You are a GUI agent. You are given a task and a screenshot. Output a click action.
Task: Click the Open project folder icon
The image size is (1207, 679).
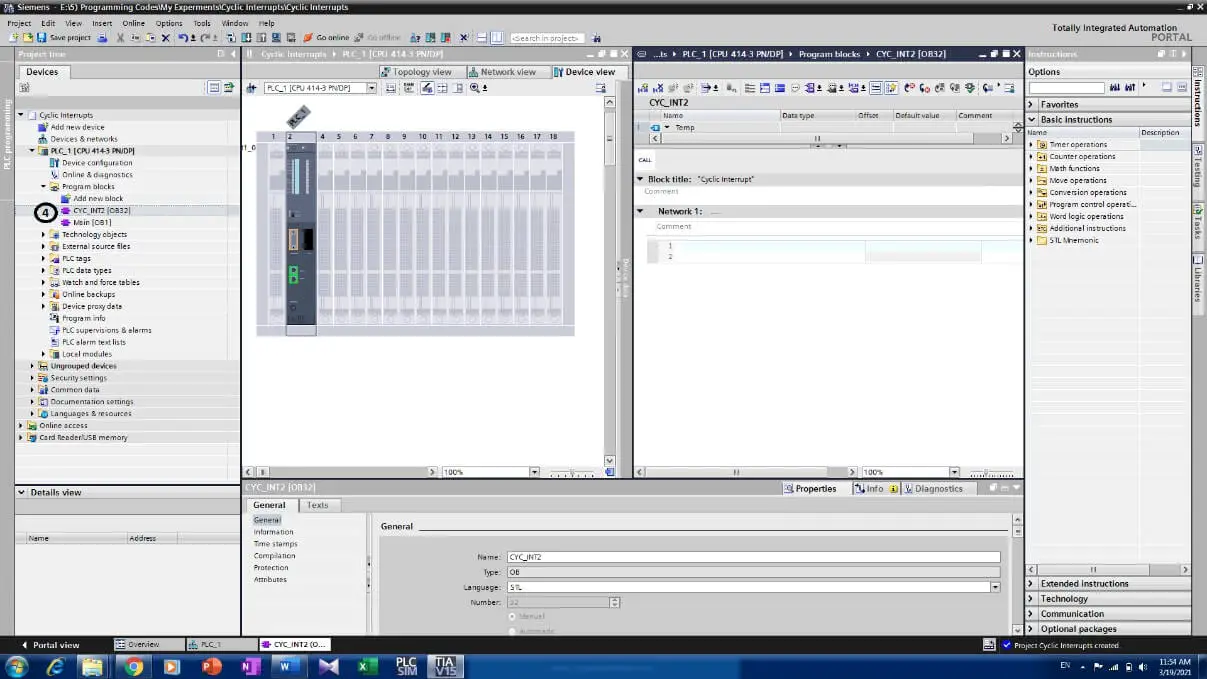(27, 37)
